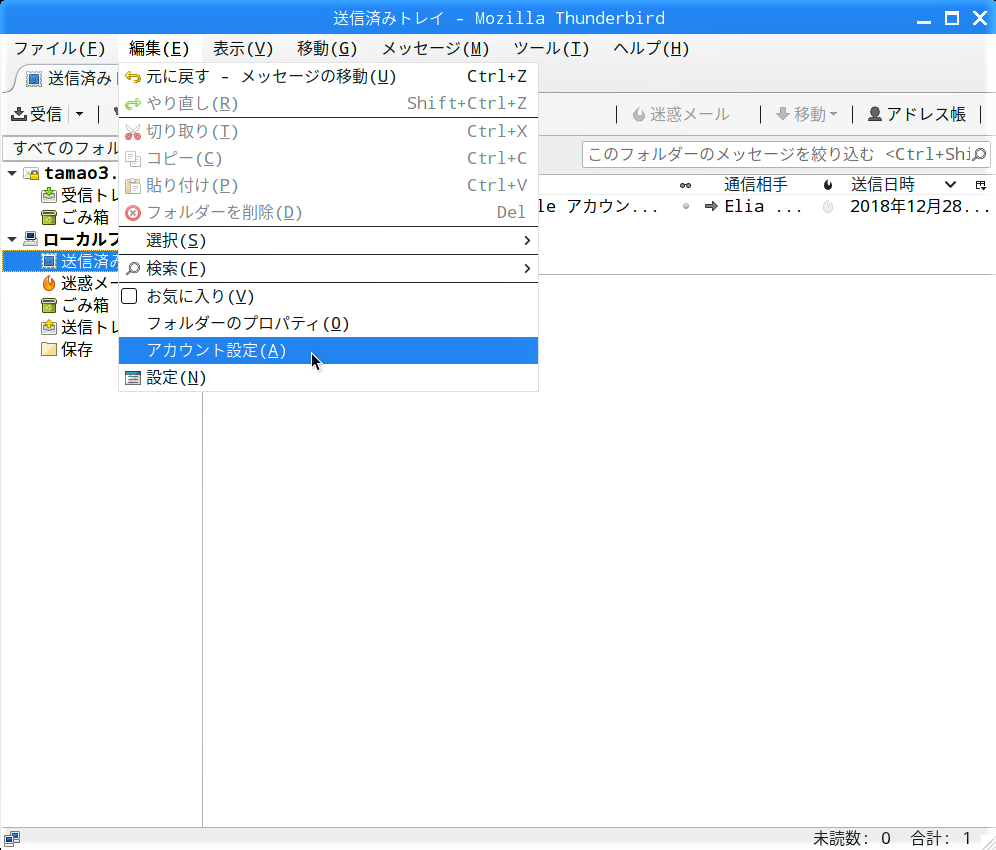Select the tamao3 account row
Screen dimensions: 996x850
tap(60, 173)
